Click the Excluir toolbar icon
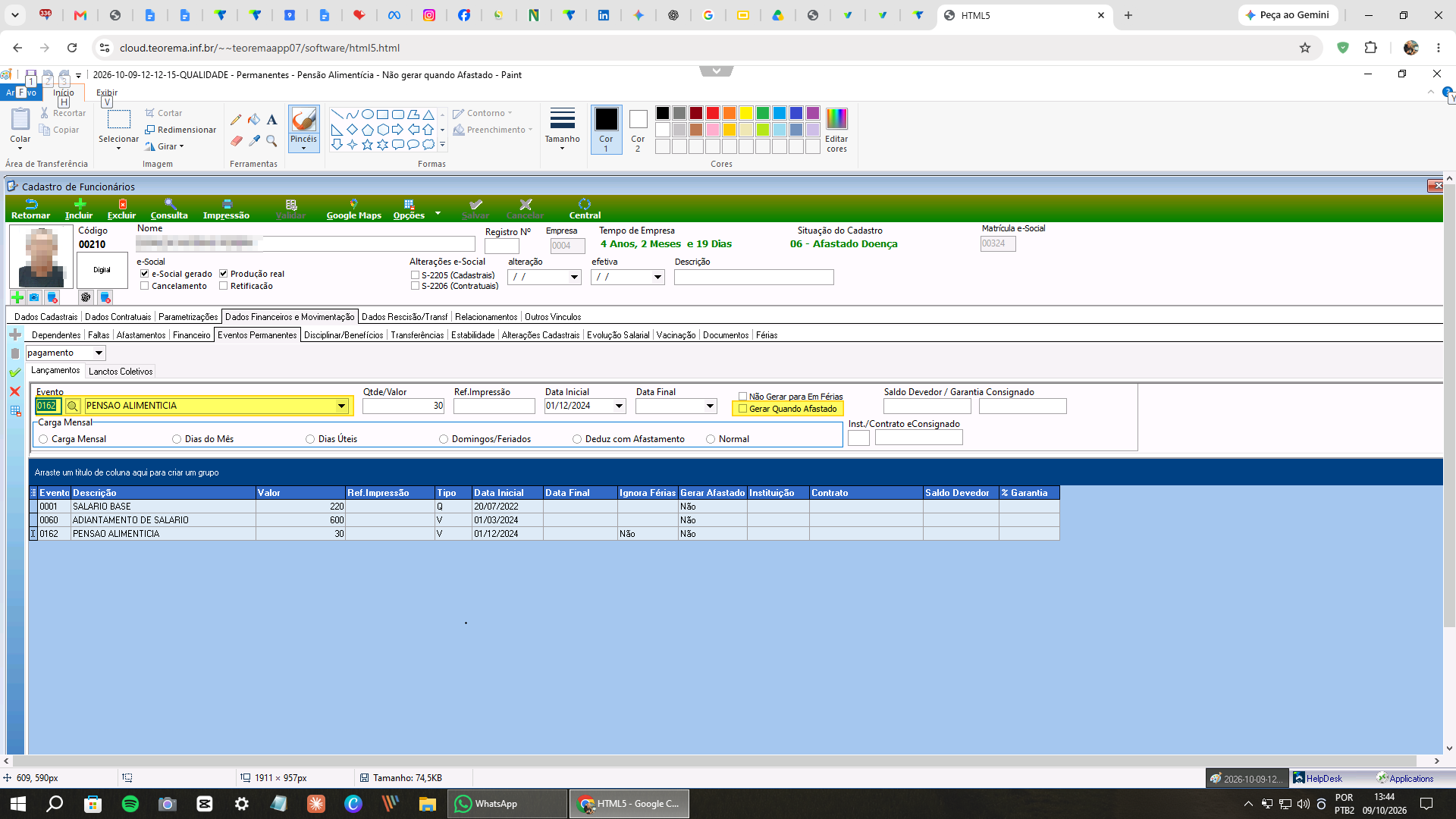The image size is (1456, 819). pyautogui.click(x=122, y=209)
